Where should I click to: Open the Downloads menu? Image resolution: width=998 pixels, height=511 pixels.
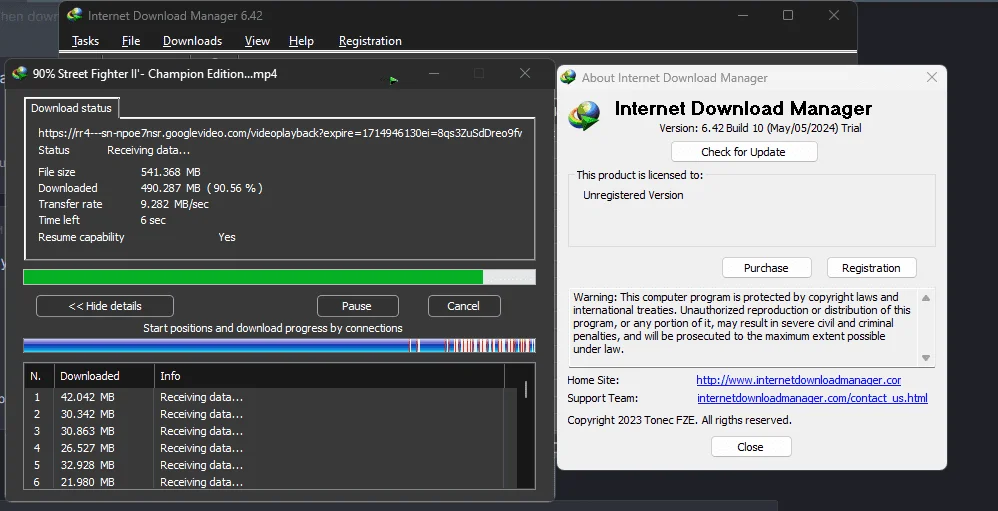[x=192, y=41]
